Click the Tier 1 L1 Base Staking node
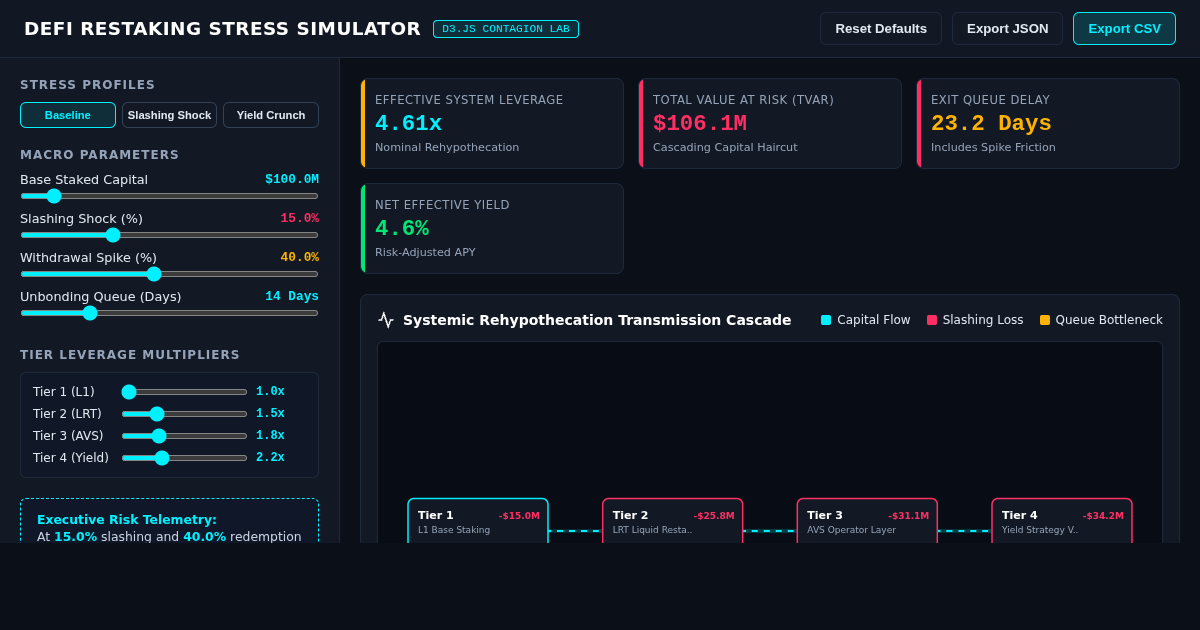Image resolution: width=1200 pixels, height=630 pixels. click(478, 521)
